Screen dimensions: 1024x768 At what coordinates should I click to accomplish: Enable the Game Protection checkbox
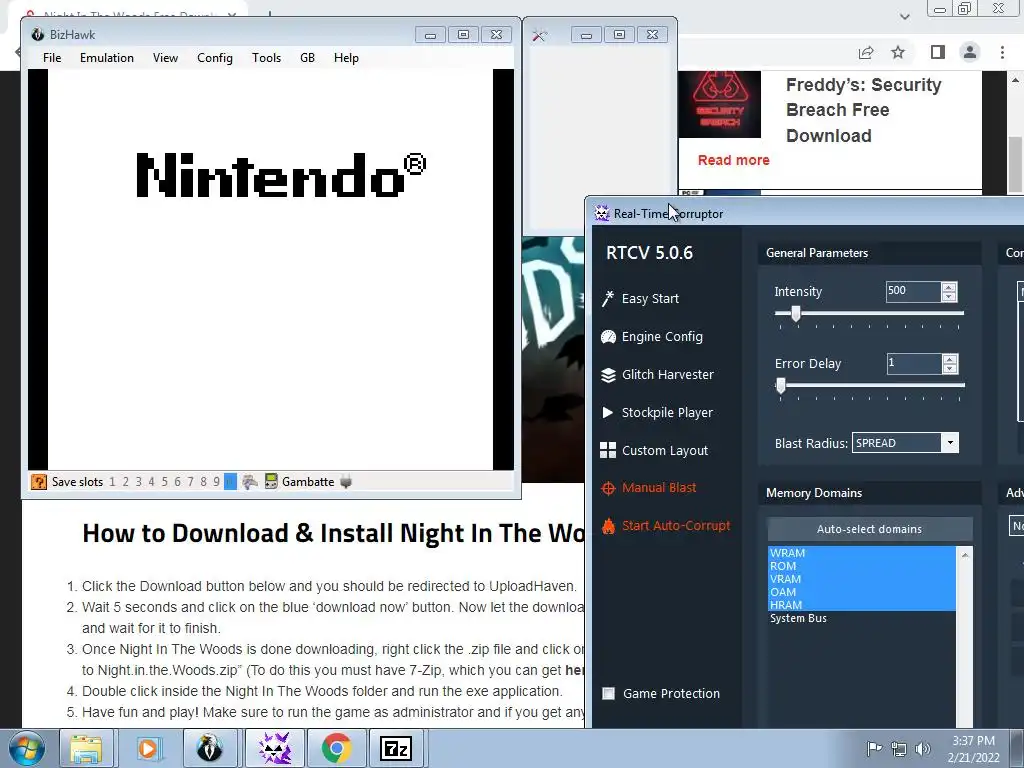(609, 694)
